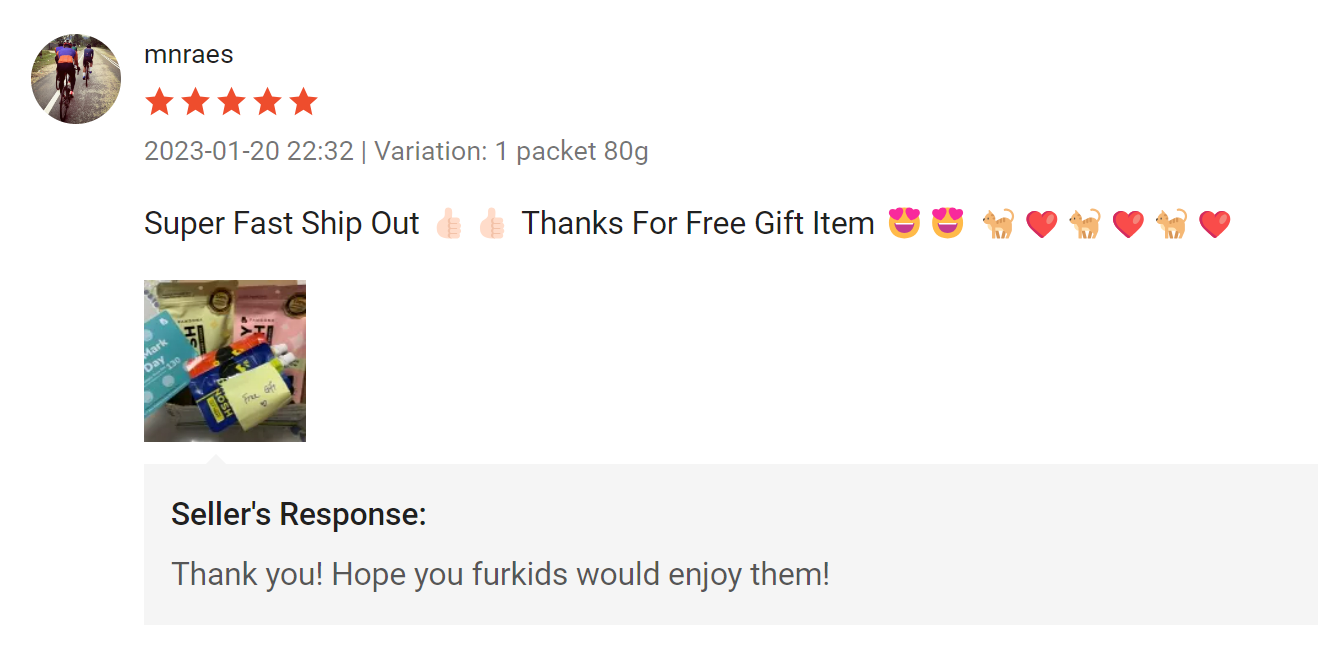Click the first thumbs-up emoji
The image size is (1318, 664).
pos(450,224)
